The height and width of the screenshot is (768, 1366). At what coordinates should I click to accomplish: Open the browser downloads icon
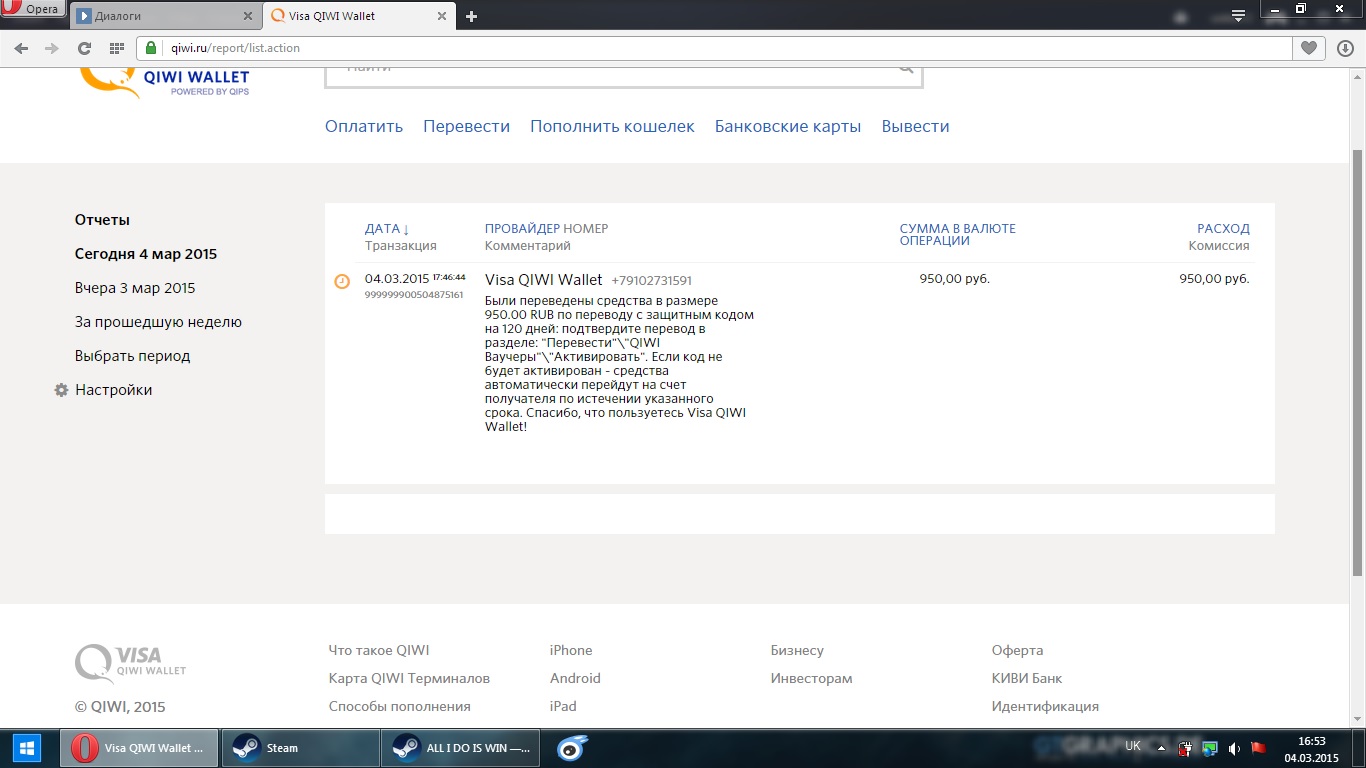(x=1345, y=48)
